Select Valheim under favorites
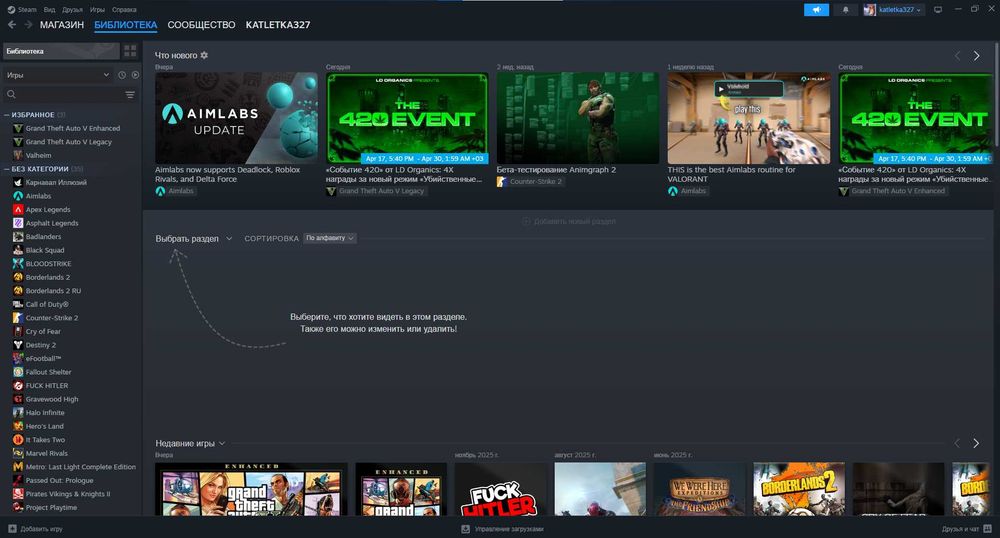 tap(38, 155)
